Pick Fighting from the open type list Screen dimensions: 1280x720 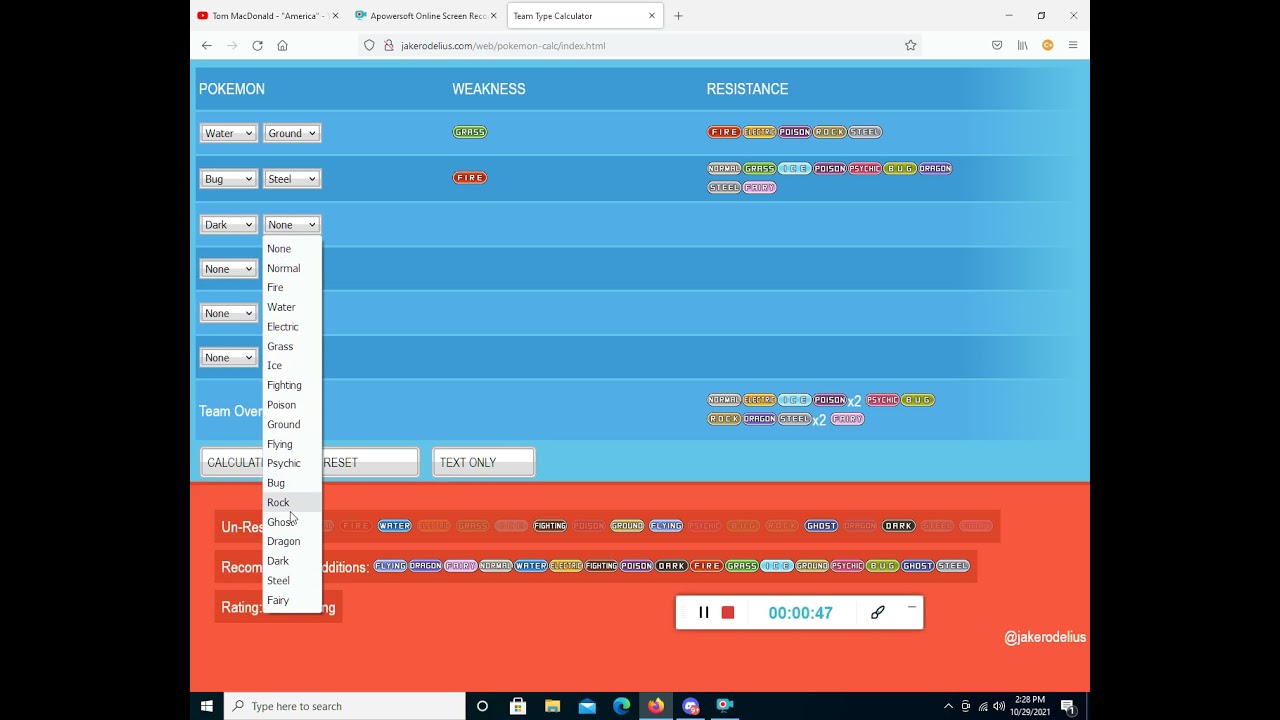point(292,385)
